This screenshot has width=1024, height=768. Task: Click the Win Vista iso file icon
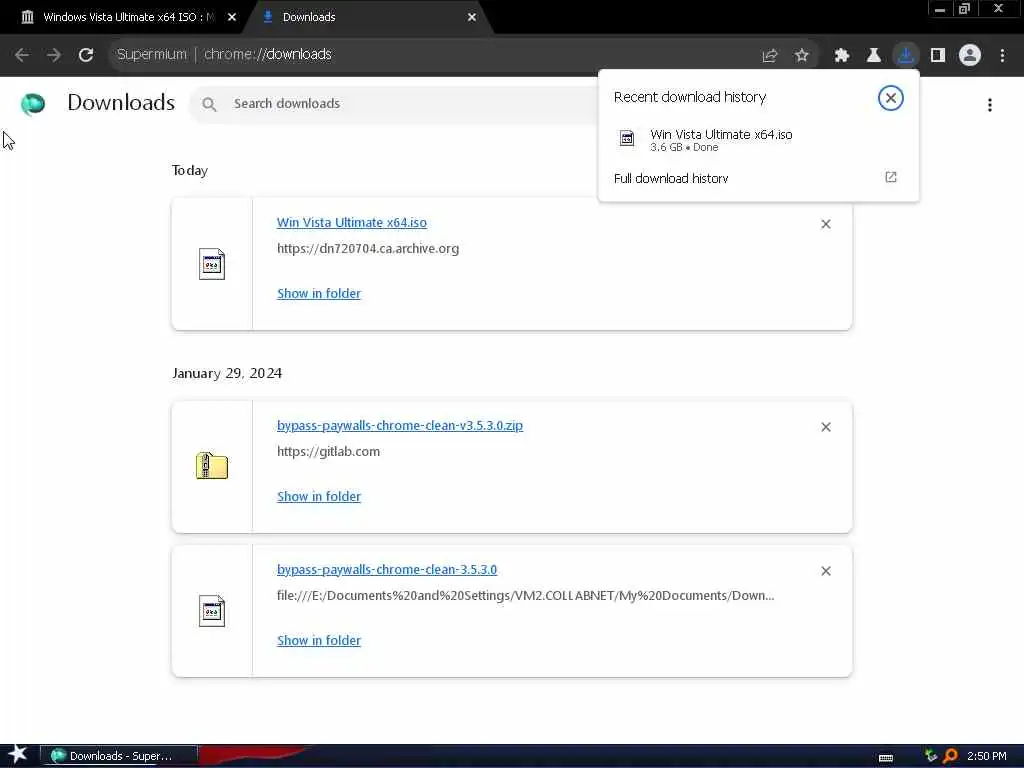click(x=212, y=264)
